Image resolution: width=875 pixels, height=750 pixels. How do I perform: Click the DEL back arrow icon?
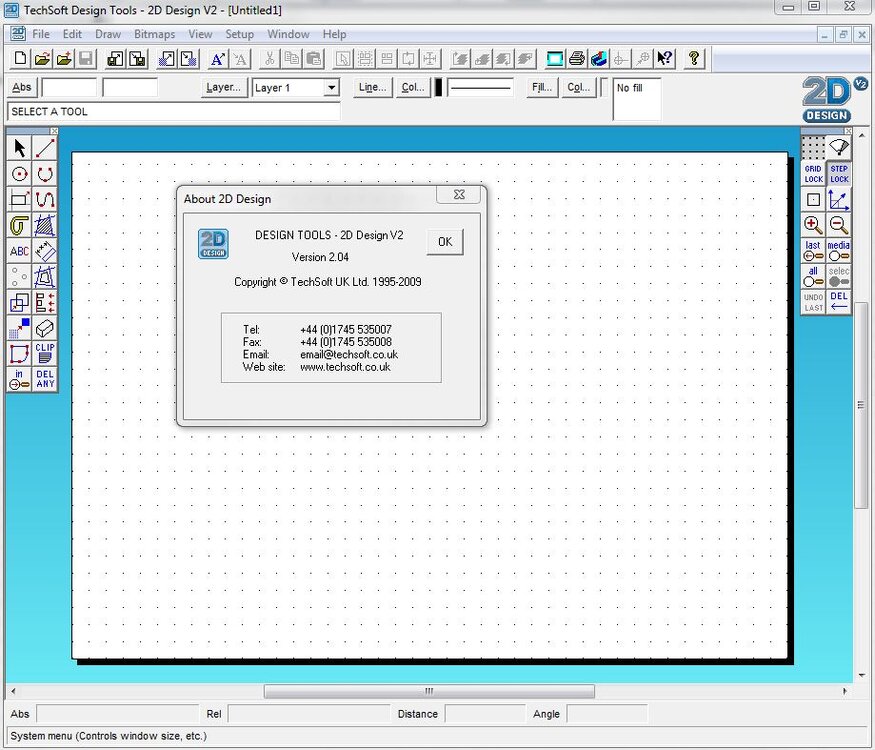tap(839, 302)
